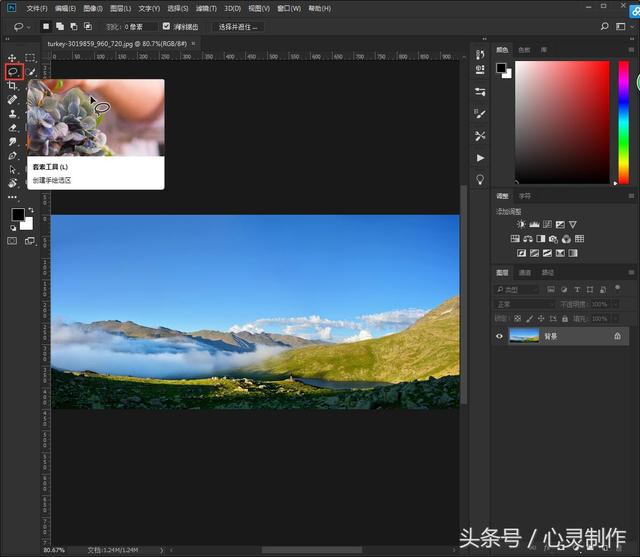The width and height of the screenshot is (640, 557).
Task: Add a Color Balance scales adjustment
Action: [x=528, y=239]
